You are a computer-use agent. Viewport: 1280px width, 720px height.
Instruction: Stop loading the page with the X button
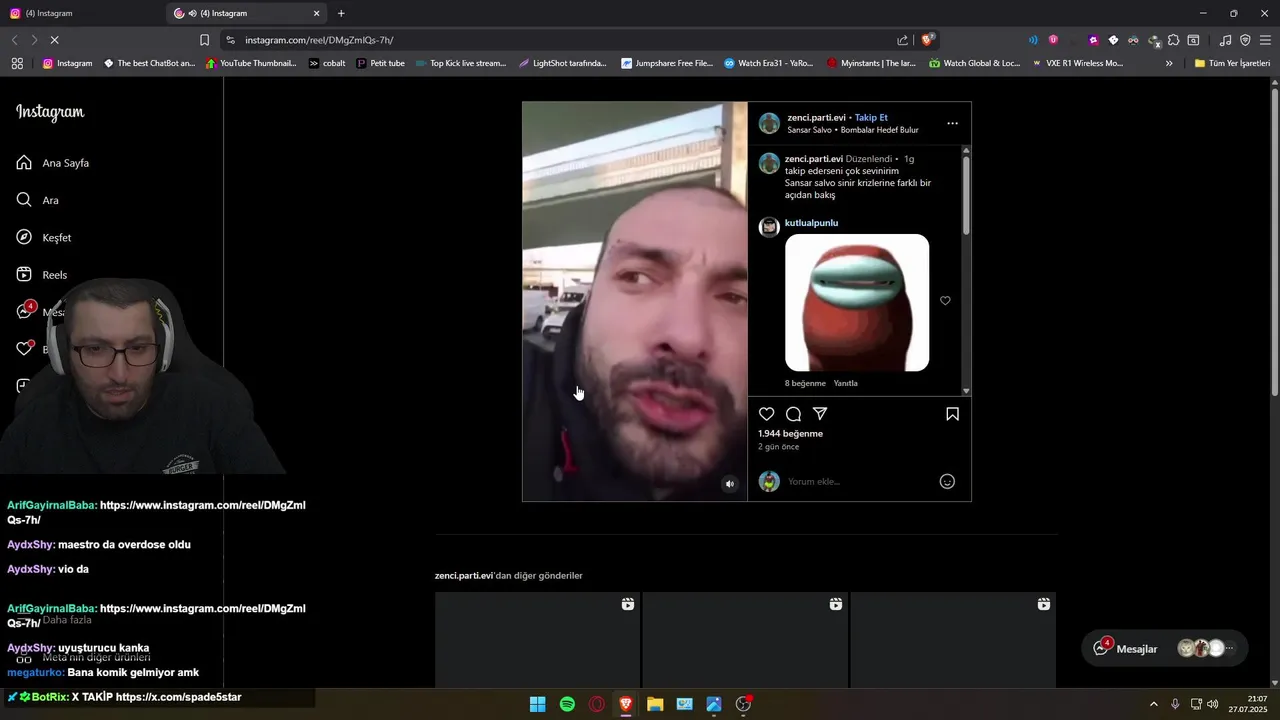(54, 40)
